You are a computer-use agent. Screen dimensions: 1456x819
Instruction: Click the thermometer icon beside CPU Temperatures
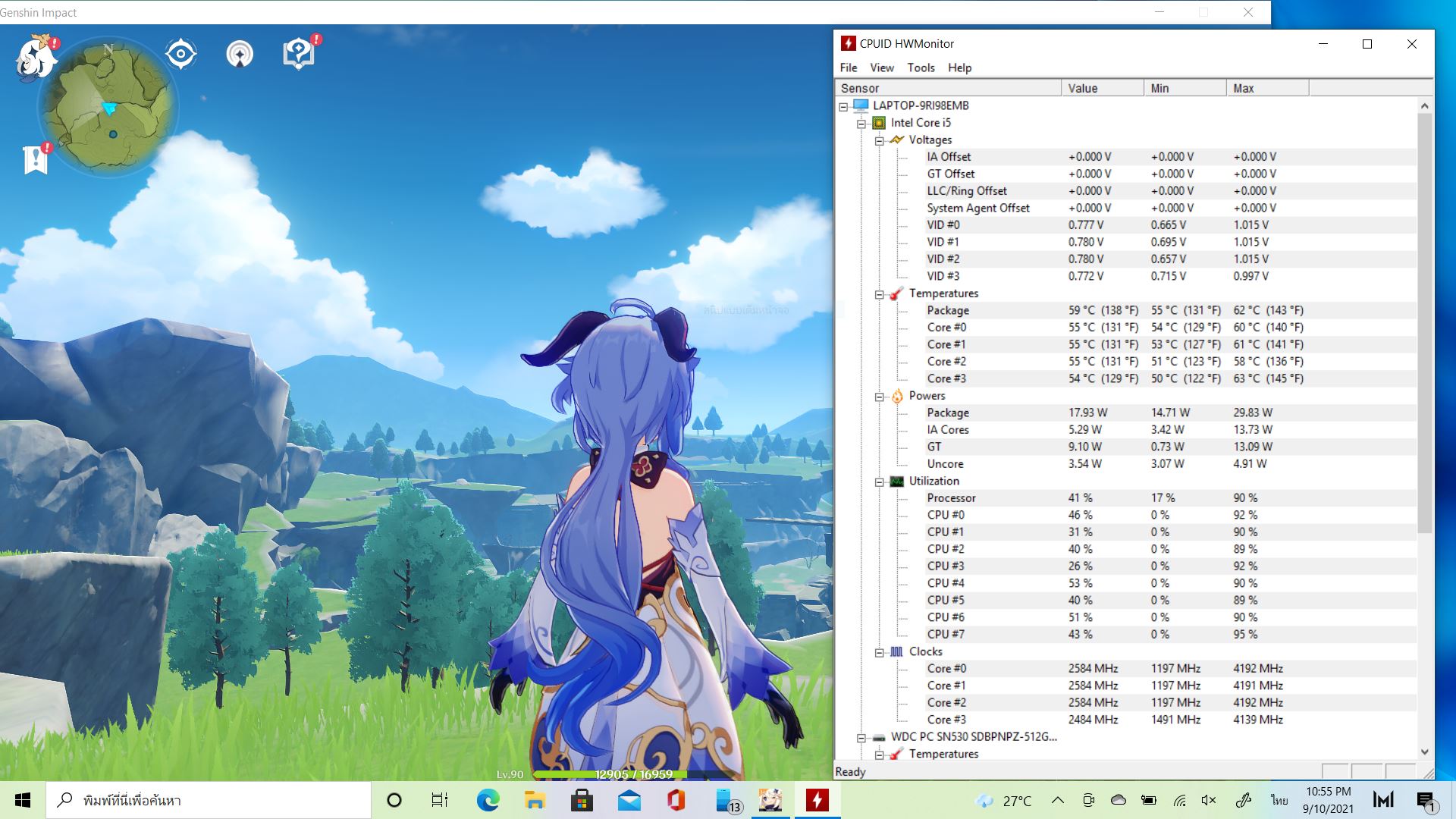coord(897,293)
